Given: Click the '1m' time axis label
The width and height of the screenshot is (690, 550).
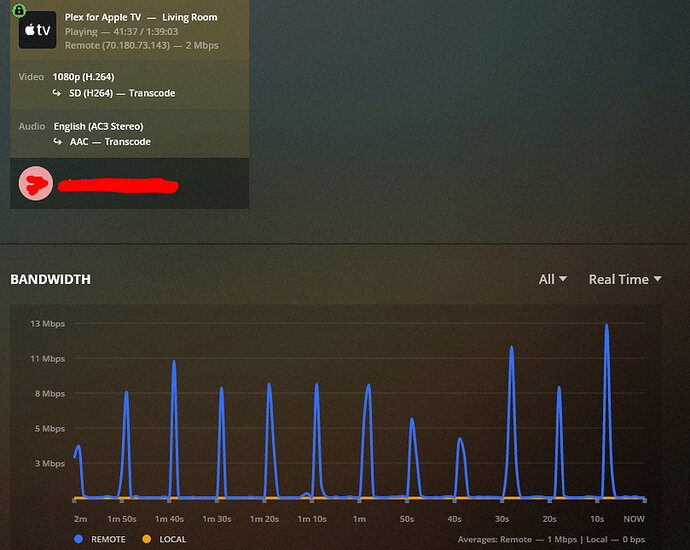Looking at the screenshot, I should coord(360,519).
